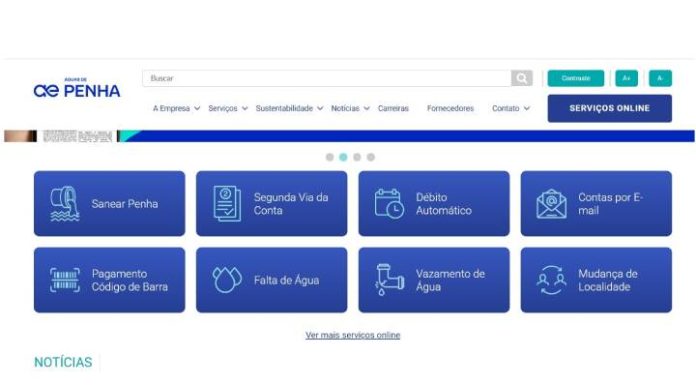The height and width of the screenshot is (385, 696).
Task: Expand the Contato dropdown menu
Action: (510, 108)
